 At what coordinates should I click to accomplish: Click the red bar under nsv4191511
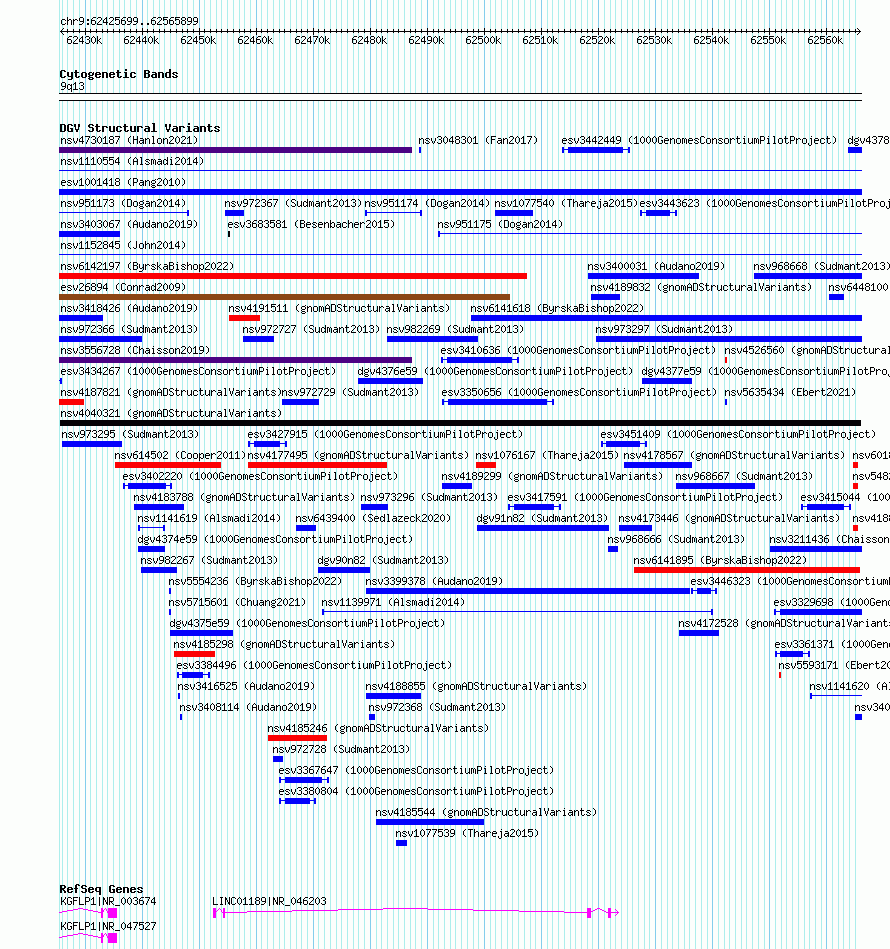244,318
